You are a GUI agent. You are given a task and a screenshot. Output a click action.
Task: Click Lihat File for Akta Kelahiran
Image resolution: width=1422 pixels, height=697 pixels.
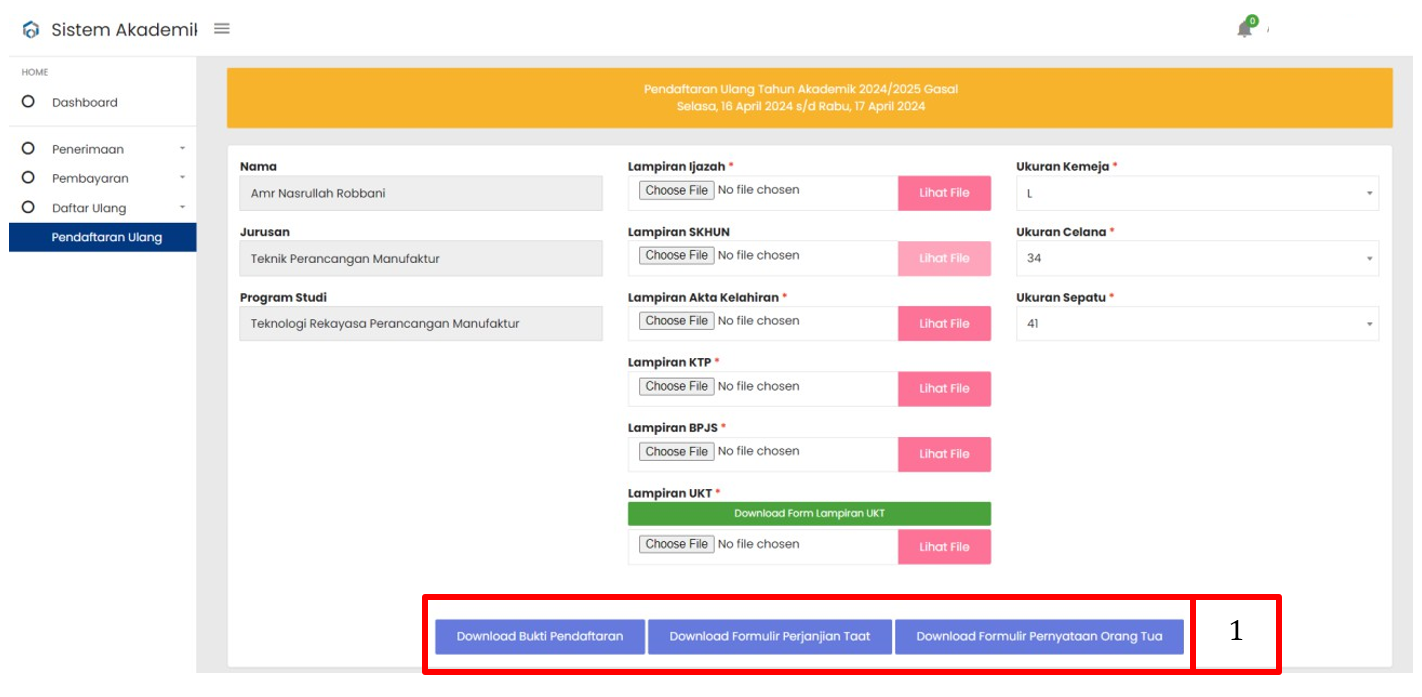(x=944, y=324)
